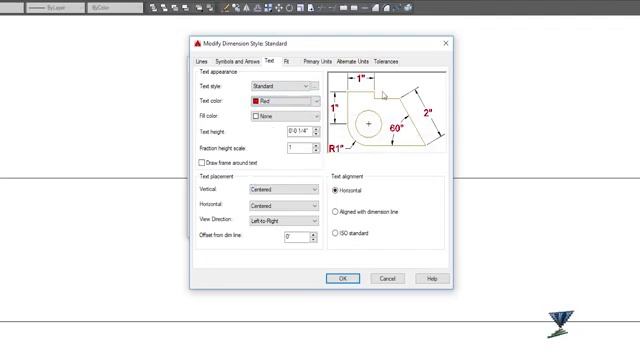
Task: Select the Extend tool
Action: pyautogui.click(x=332, y=8)
